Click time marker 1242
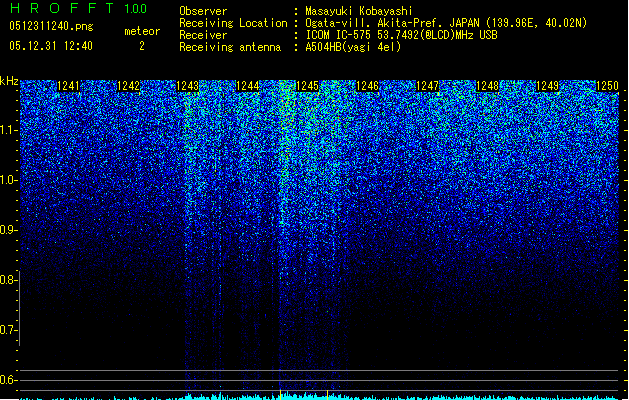 (128, 86)
